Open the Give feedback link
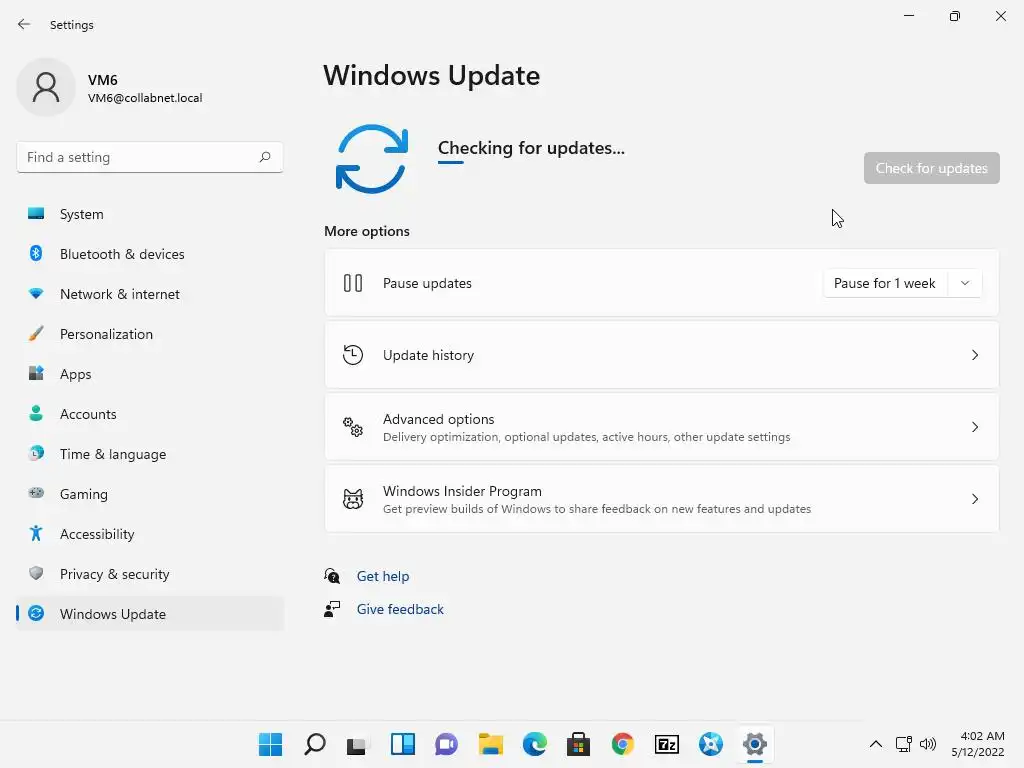Image resolution: width=1024 pixels, height=768 pixels. click(400, 609)
